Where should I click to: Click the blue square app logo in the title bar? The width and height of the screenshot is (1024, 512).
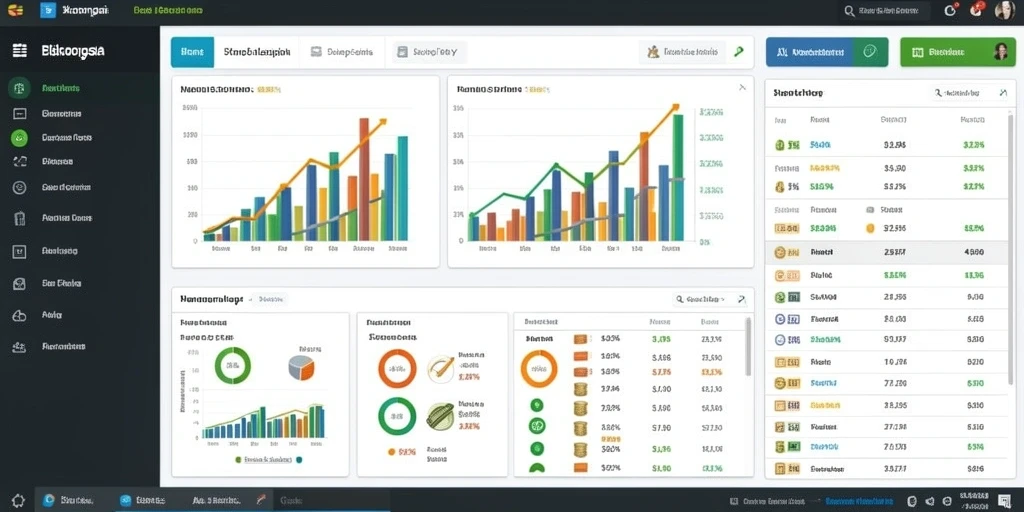tap(48, 10)
